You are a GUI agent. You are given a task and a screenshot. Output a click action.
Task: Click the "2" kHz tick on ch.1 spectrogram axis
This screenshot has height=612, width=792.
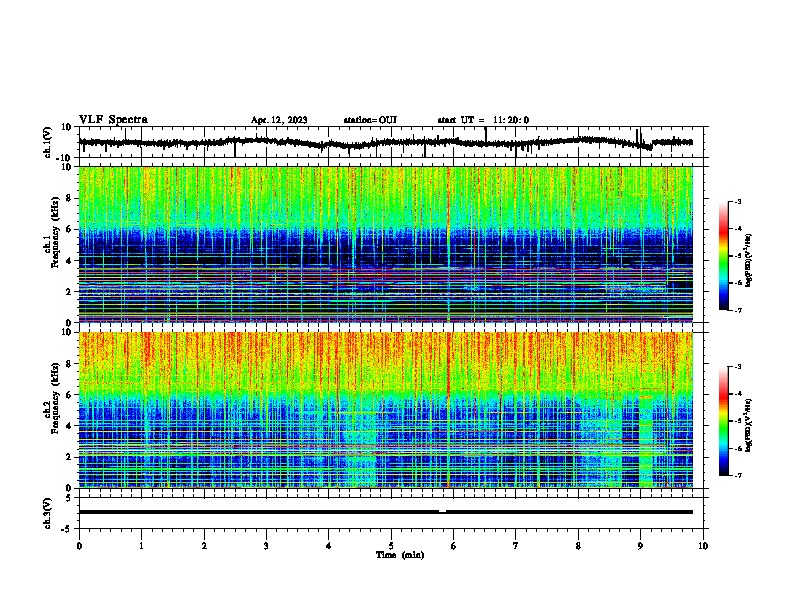point(70,291)
